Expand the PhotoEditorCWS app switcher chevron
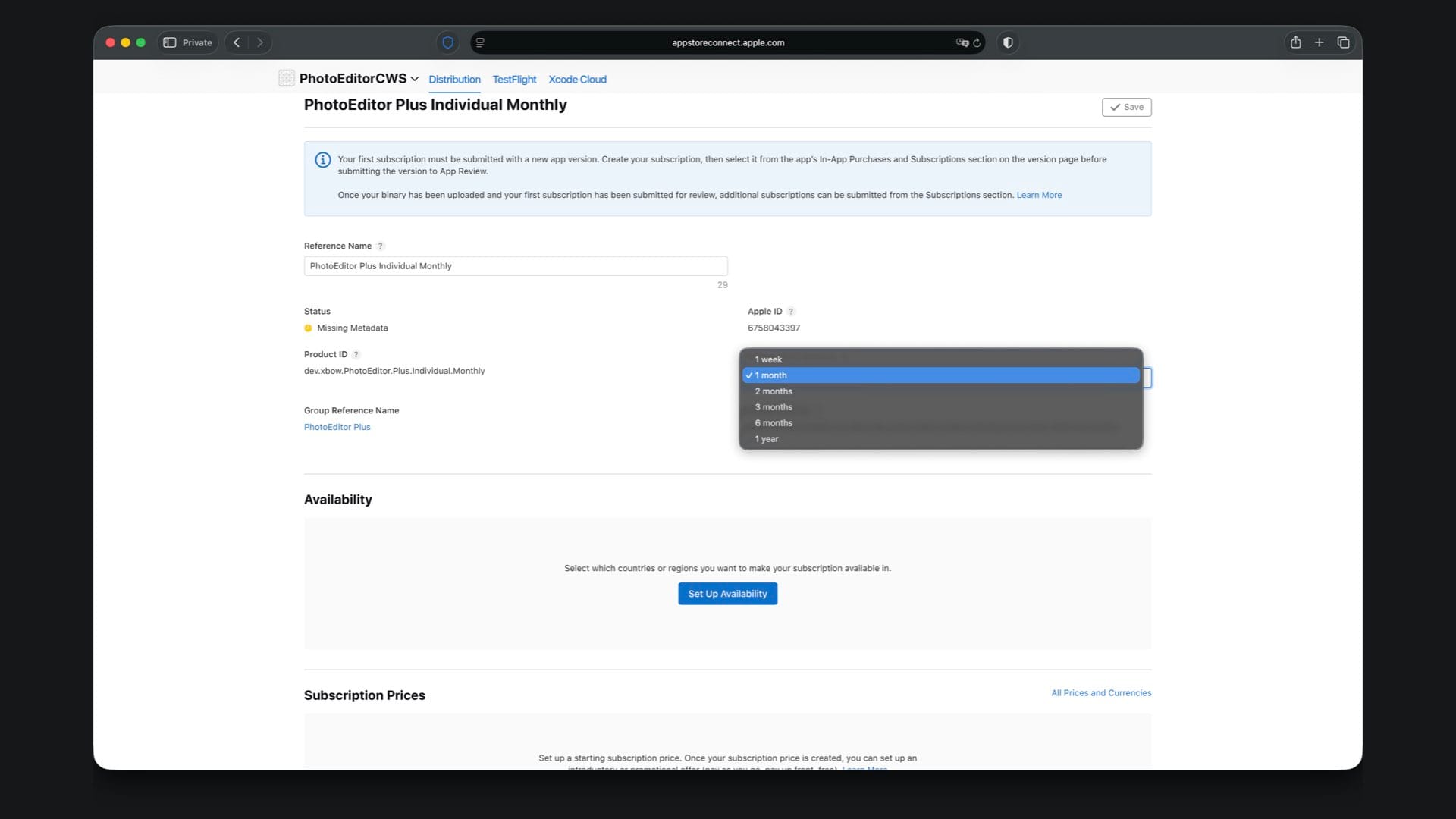This screenshot has width=1456, height=819. coord(415,79)
